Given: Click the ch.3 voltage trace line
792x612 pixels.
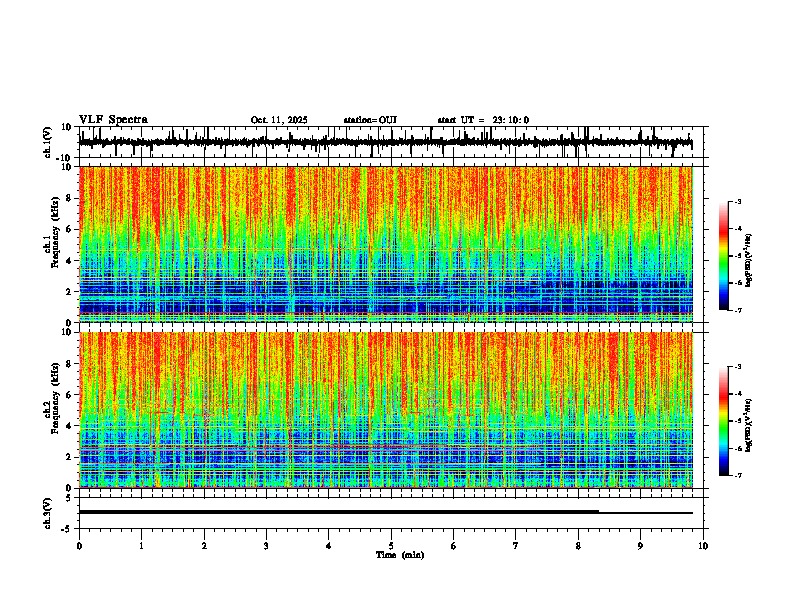Looking at the screenshot, I should 385,512.
